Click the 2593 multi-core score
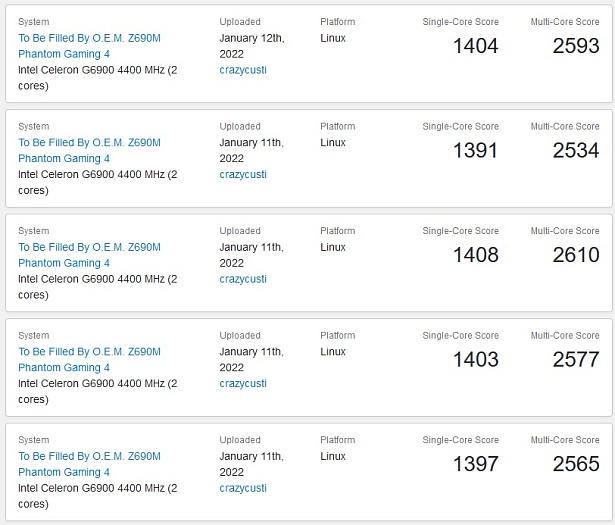The width and height of the screenshot is (615, 525). pos(576,46)
